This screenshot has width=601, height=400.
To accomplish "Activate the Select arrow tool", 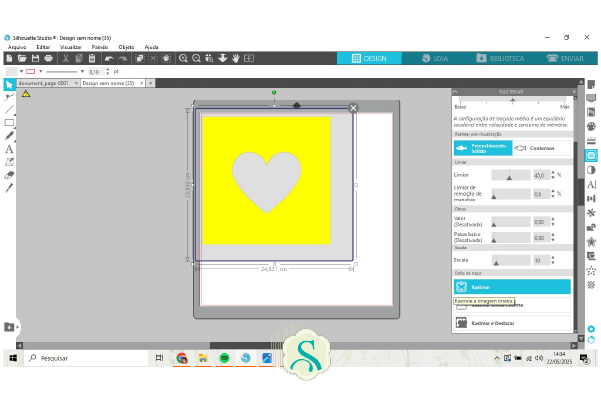I will point(9,85).
